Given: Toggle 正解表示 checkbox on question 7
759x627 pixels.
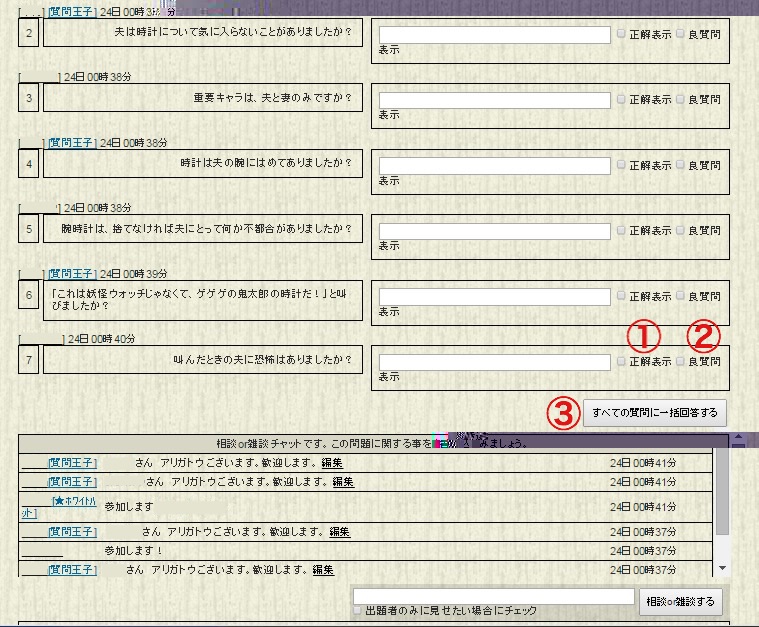Looking at the screenshot, I should pos(621,361).
